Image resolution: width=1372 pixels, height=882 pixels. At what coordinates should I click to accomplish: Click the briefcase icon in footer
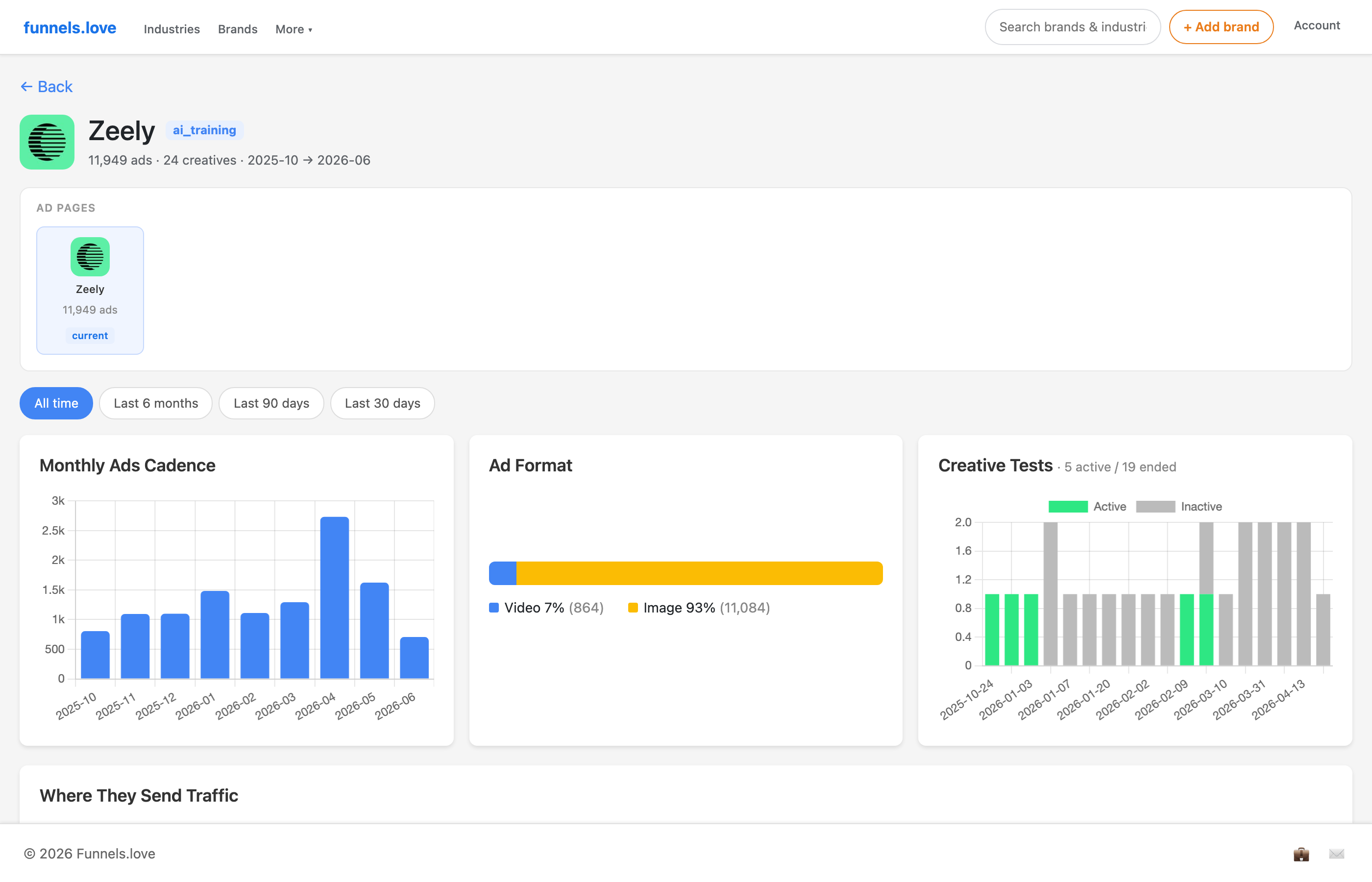pyautogui.click(x=1301, y=854)
